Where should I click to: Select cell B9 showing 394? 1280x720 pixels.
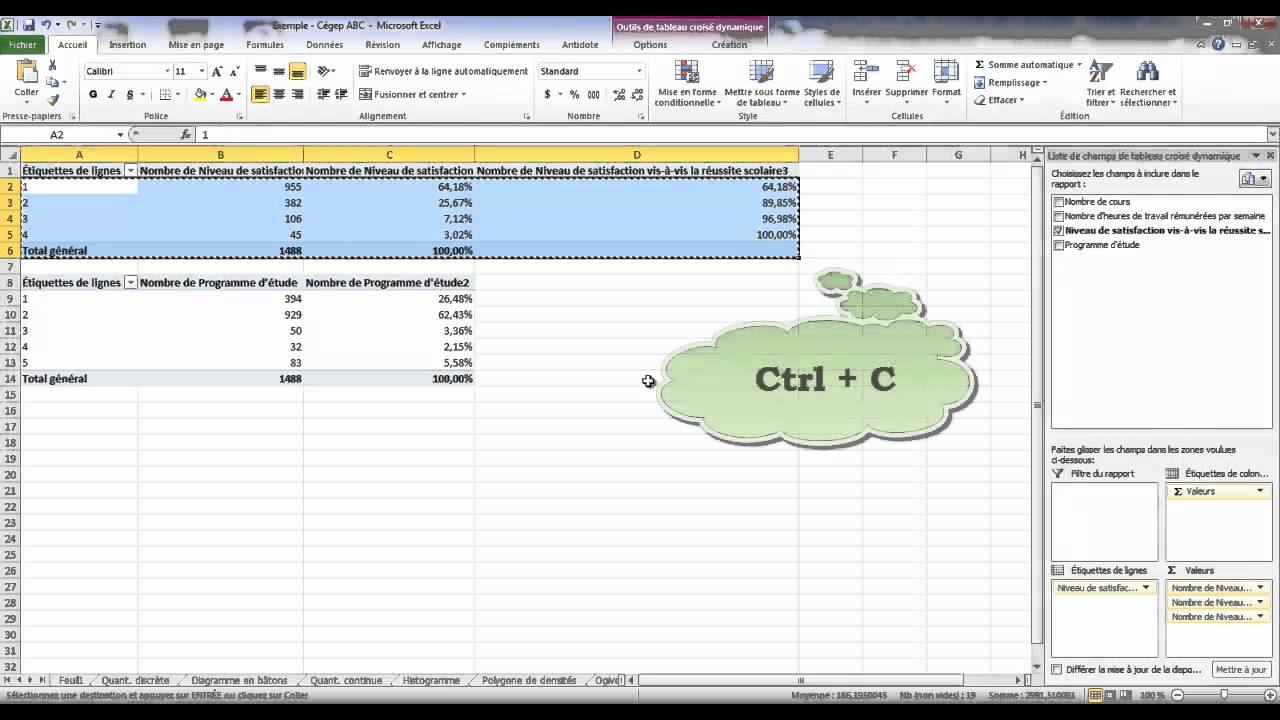[x=220, y=299]
